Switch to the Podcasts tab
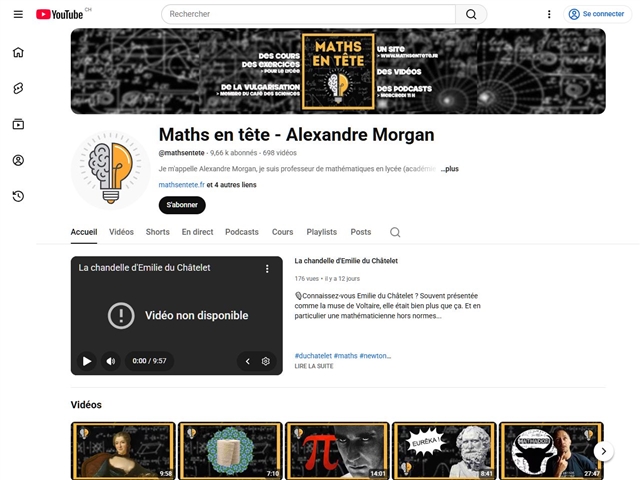The image size is (640, 480). 241,232
